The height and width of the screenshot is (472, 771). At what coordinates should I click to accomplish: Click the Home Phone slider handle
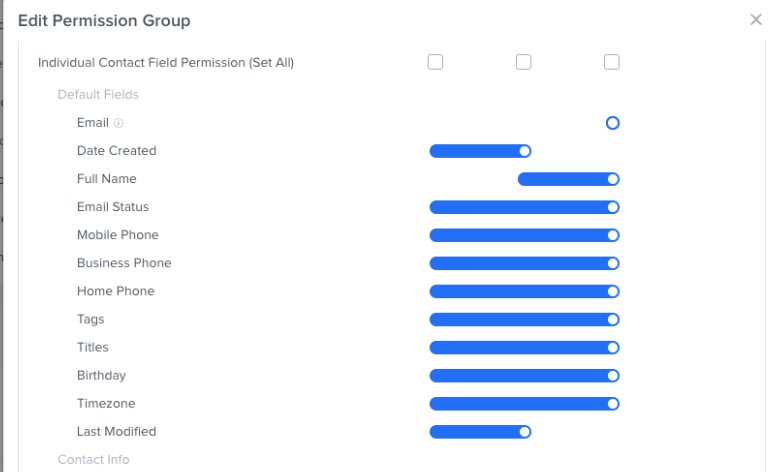tap(613, 292)
